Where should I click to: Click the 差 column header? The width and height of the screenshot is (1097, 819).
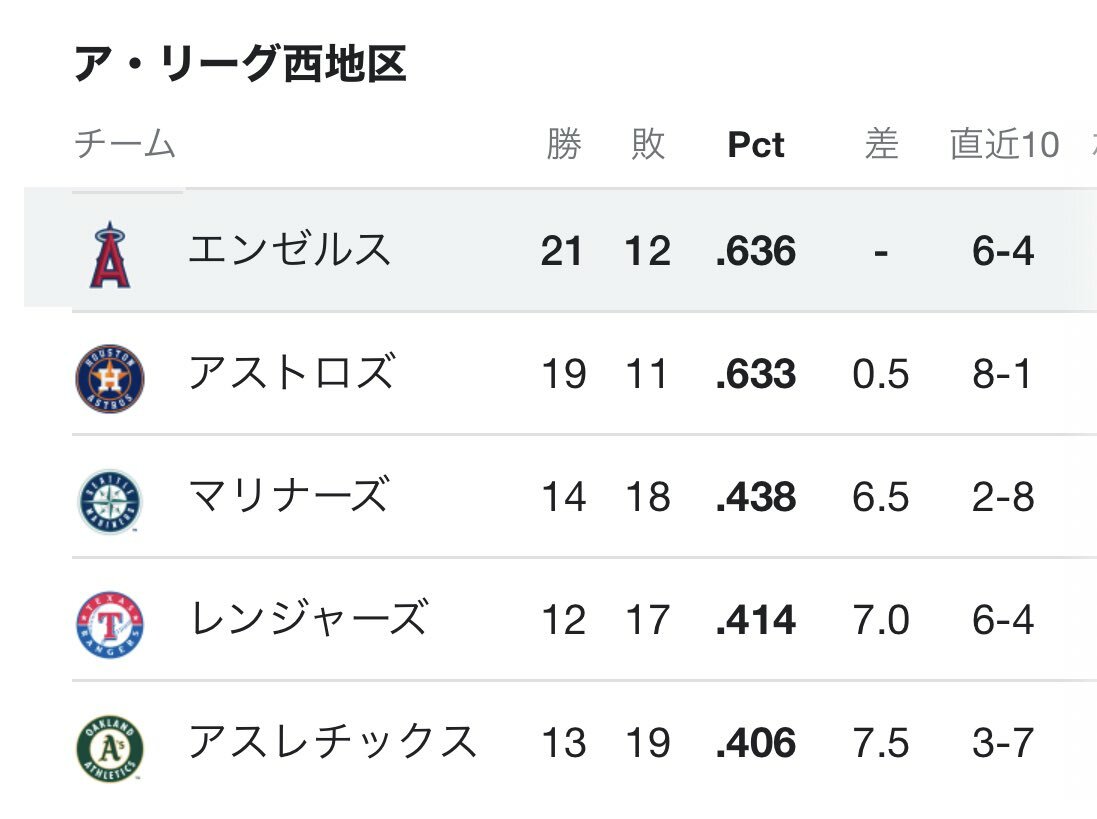point(882,144)
